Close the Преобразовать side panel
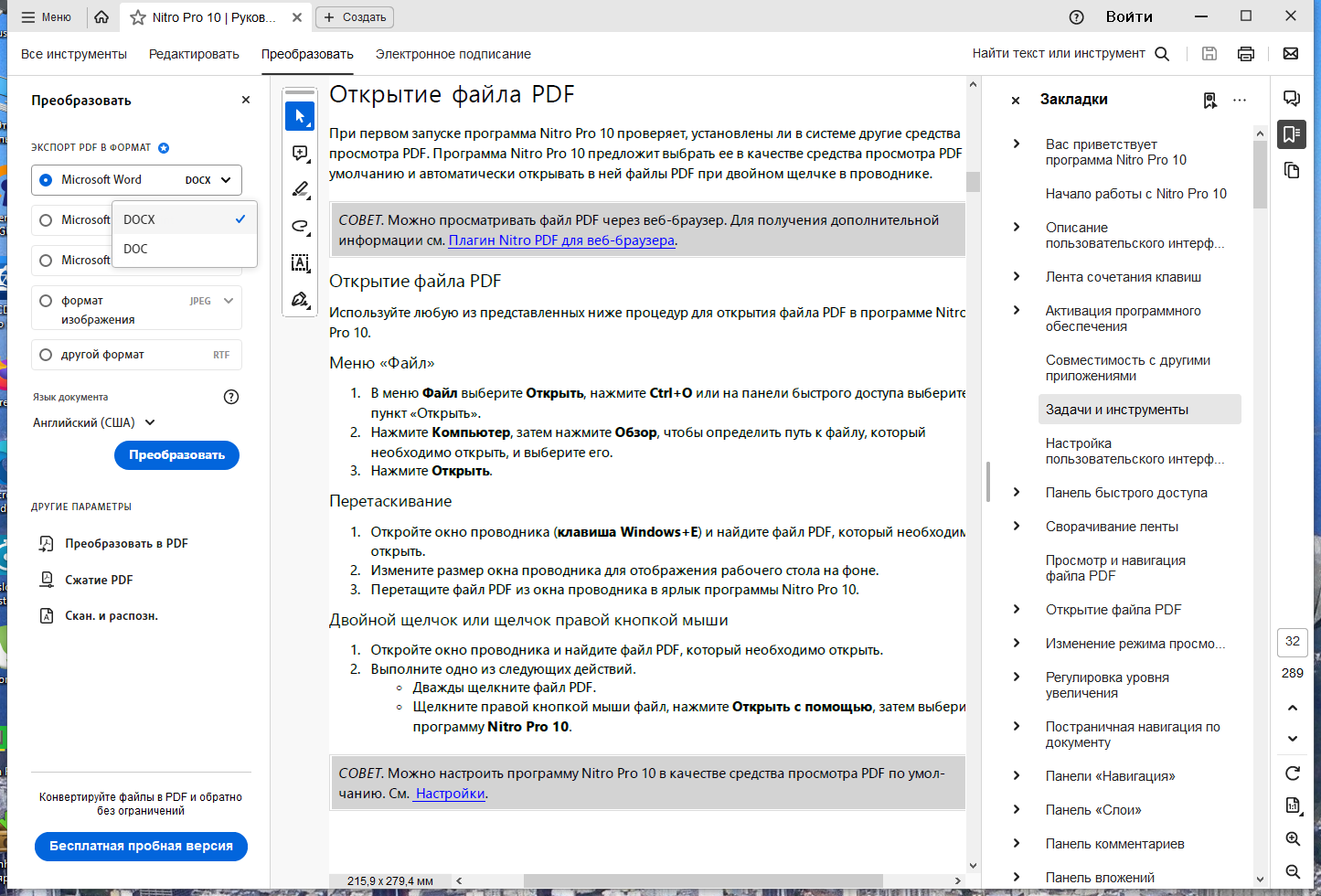Image resolution: width=1321 pixels, height=896 pixels. click(246, 100)
